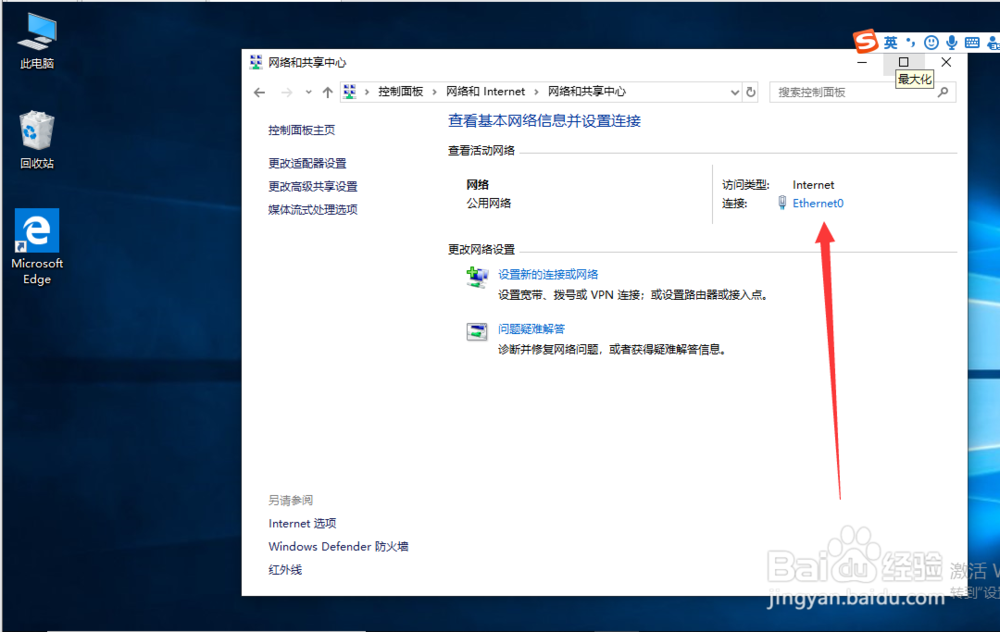Open recent locations dropdown arrow

[309, 92]
